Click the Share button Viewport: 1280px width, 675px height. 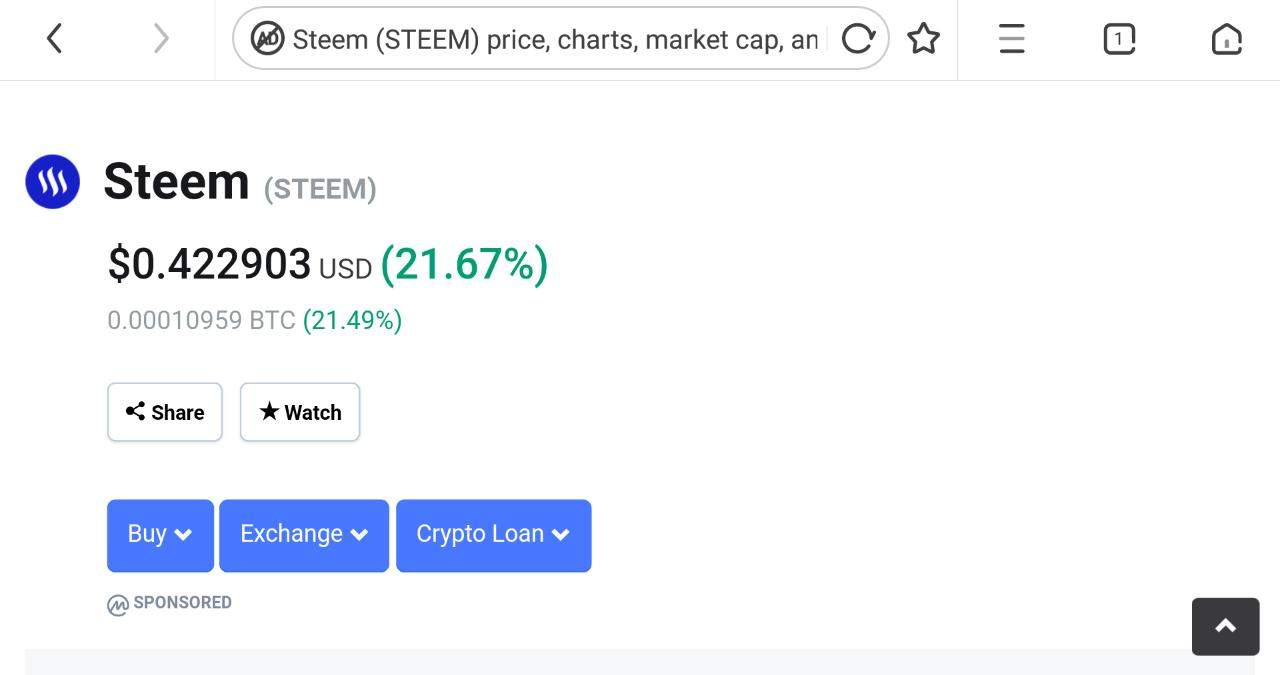tap(165, 412)
